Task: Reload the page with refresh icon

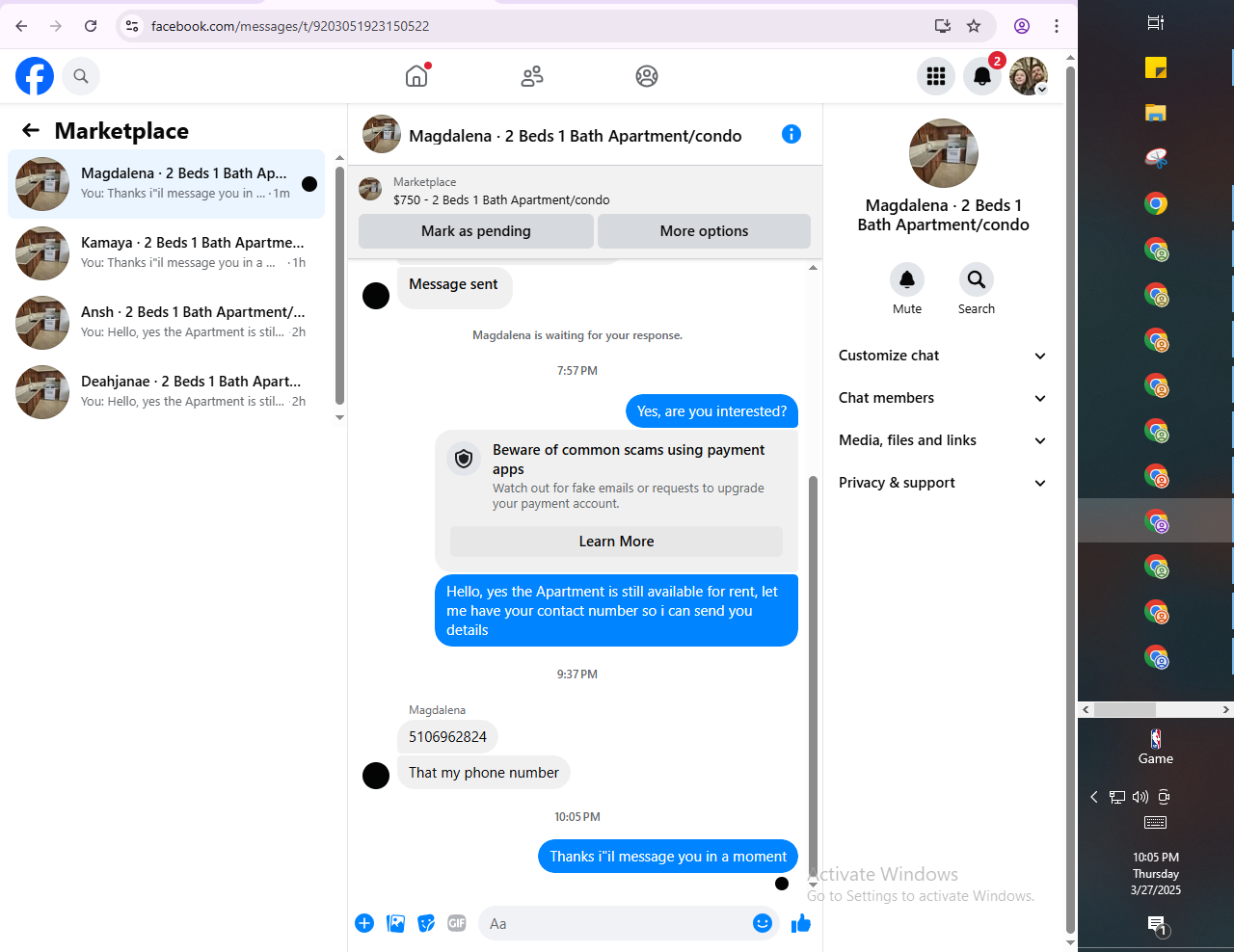Action: point(91,26)
